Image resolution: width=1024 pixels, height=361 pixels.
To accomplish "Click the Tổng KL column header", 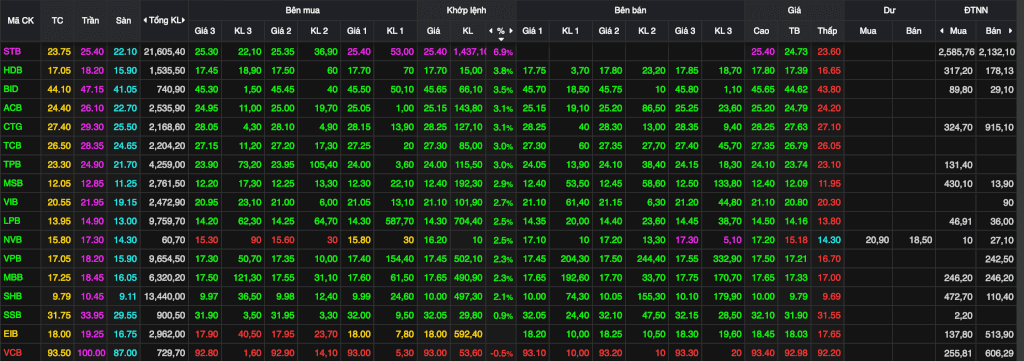I will point(165,20).
